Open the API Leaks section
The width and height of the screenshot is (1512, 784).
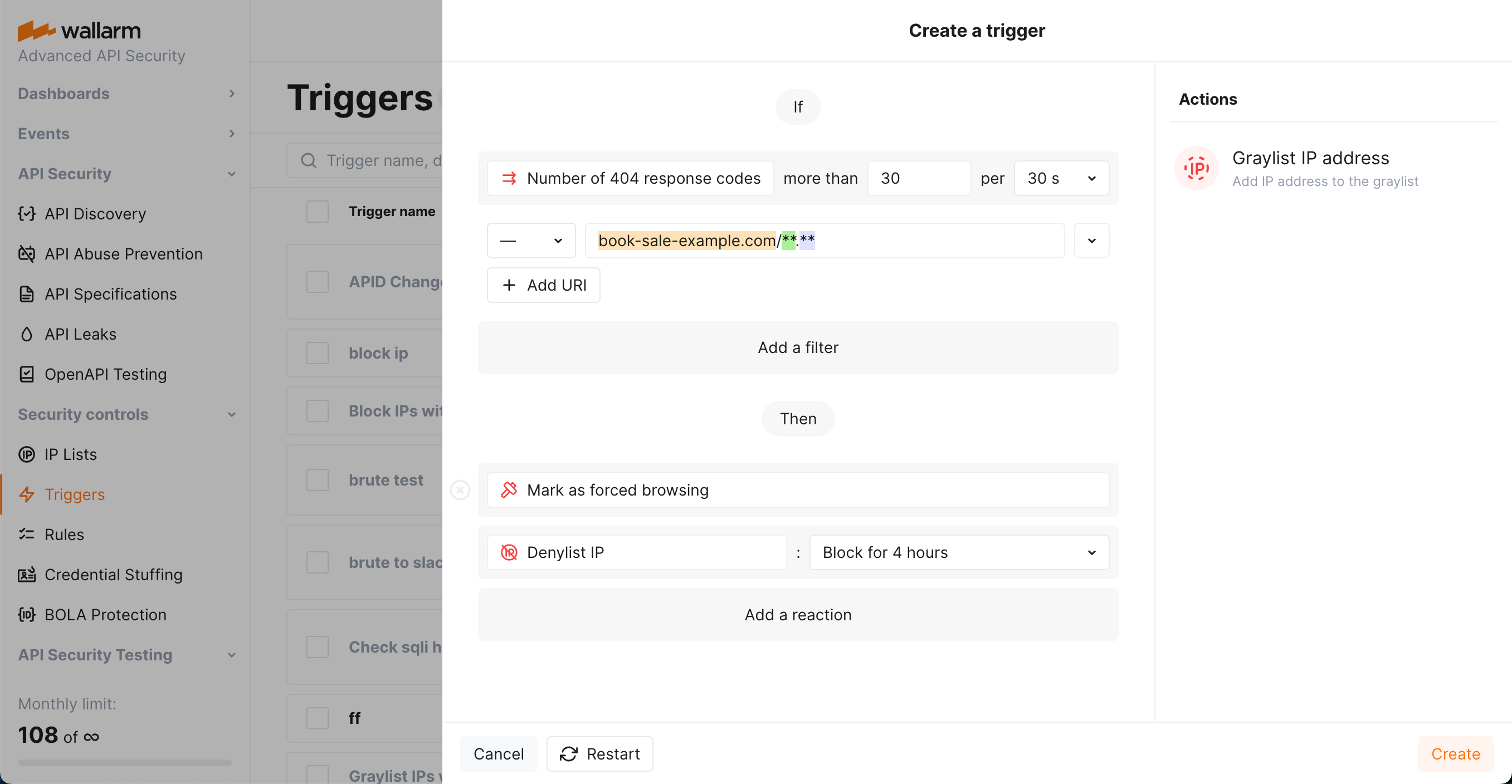point(80,334)
